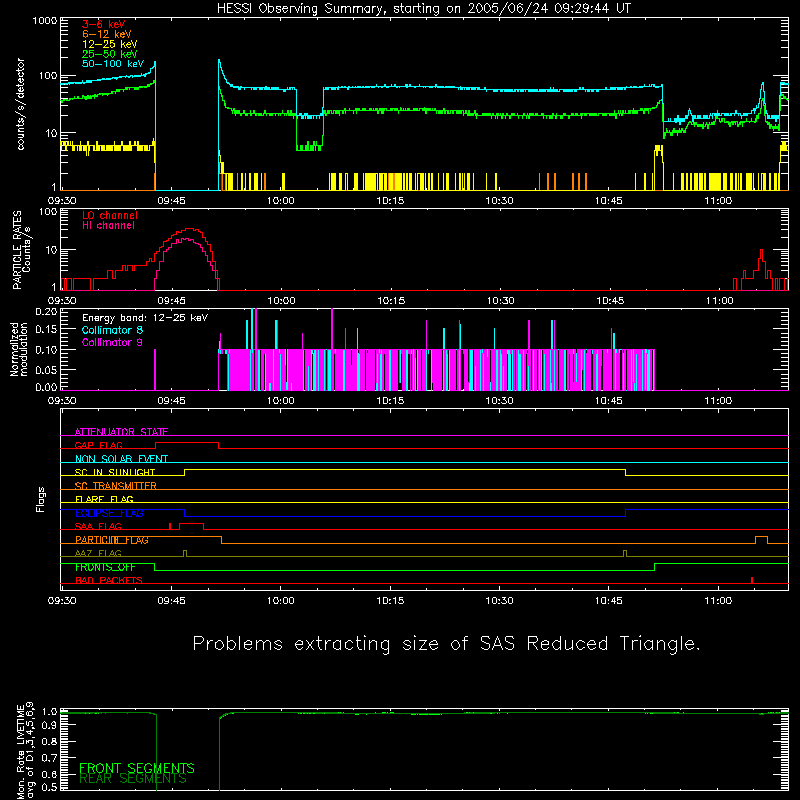Click 10:00 time label under count-rate panel
This screenshot has width=800, height=800.
tap(281, 201)
